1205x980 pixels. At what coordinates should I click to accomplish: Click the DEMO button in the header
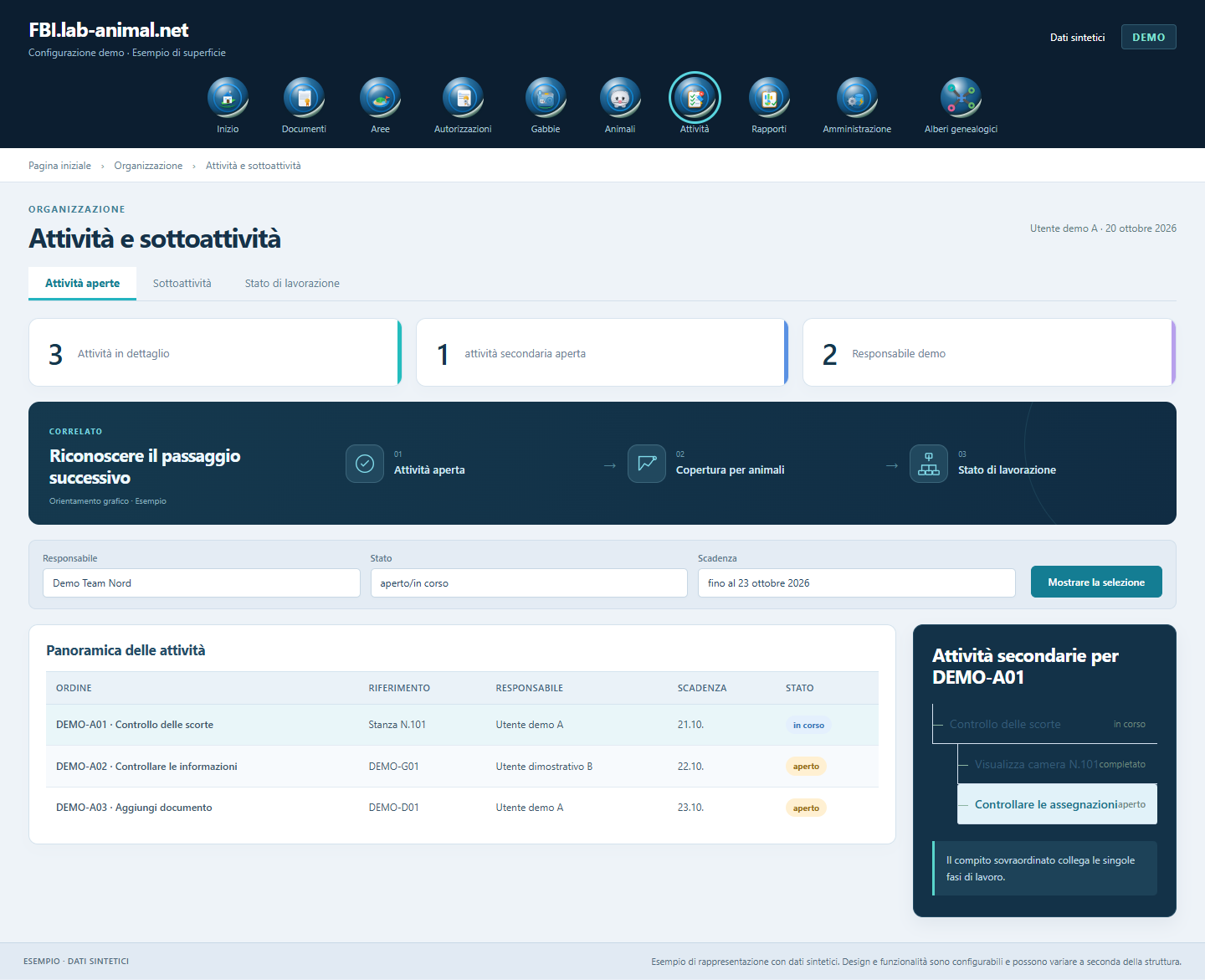[x=1148, y=37]
